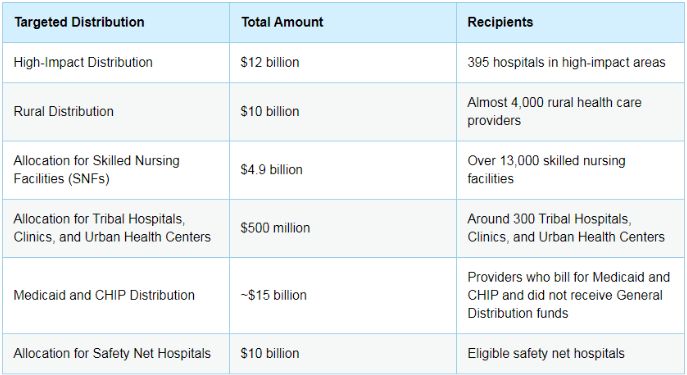The image size is (687, 375).
Task: Click $10 billion in Rural Distribution row
Action: (343, 111)
